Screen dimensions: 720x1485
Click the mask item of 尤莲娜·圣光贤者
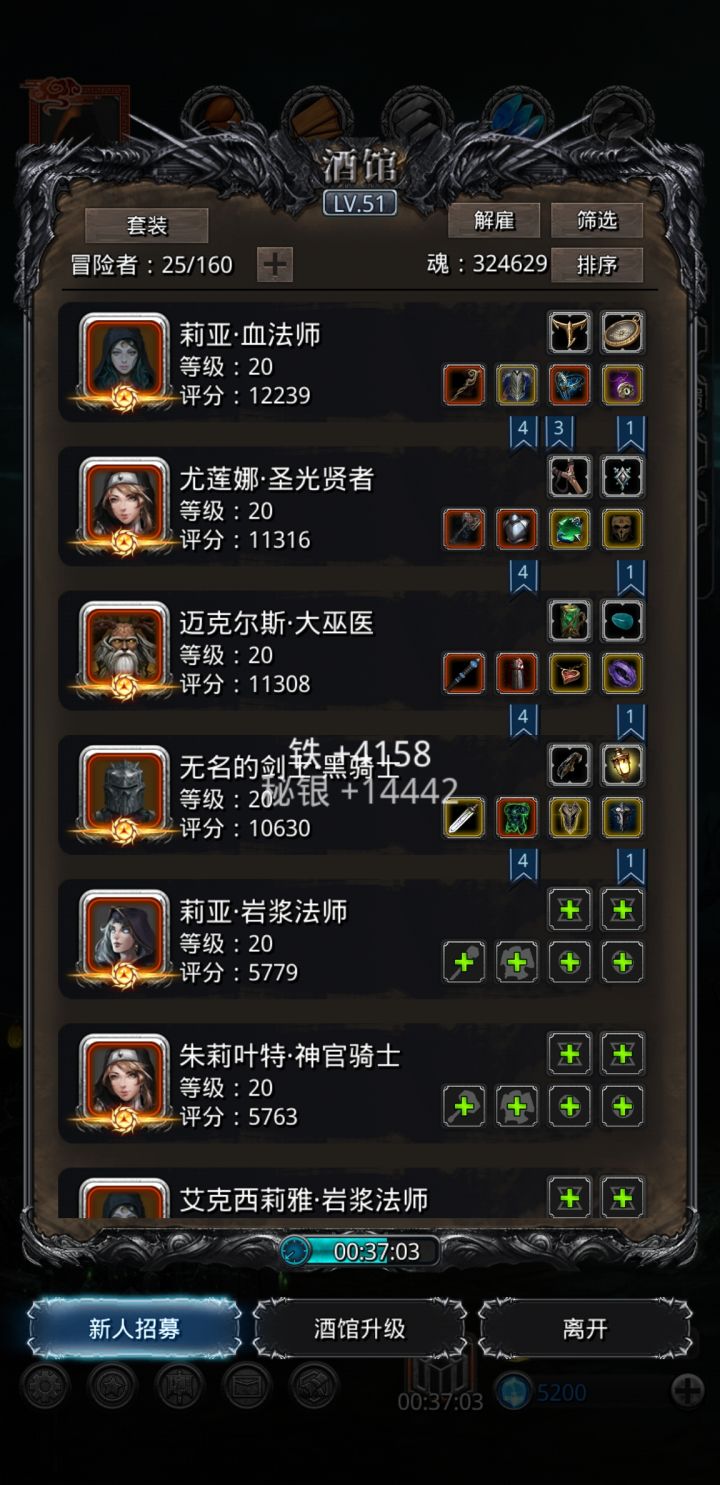[622, 529]
